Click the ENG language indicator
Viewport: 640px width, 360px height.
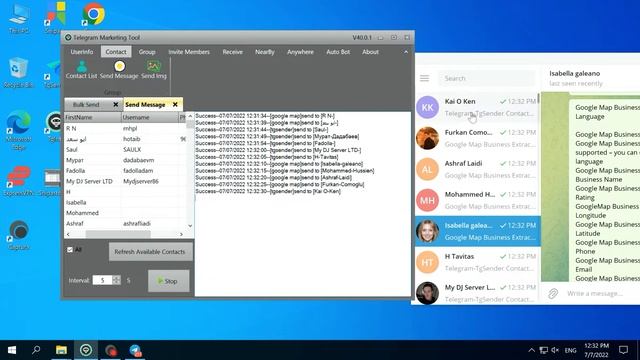[x=570, y=350]
